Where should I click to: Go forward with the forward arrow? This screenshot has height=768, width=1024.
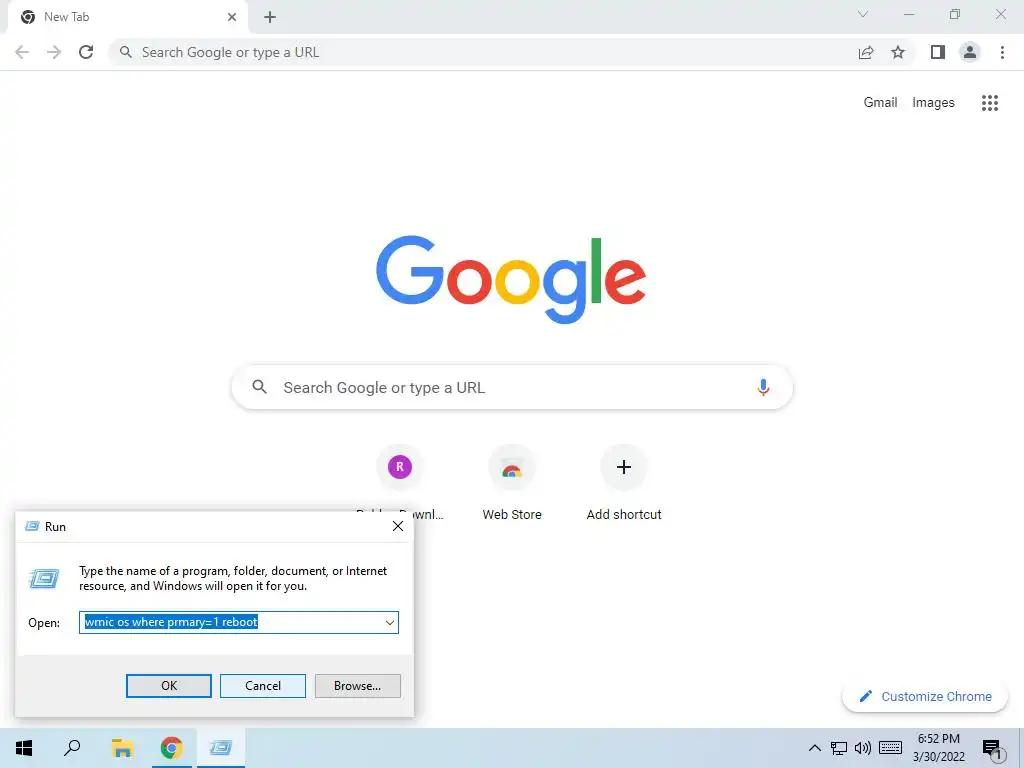(x=54, y=52)
